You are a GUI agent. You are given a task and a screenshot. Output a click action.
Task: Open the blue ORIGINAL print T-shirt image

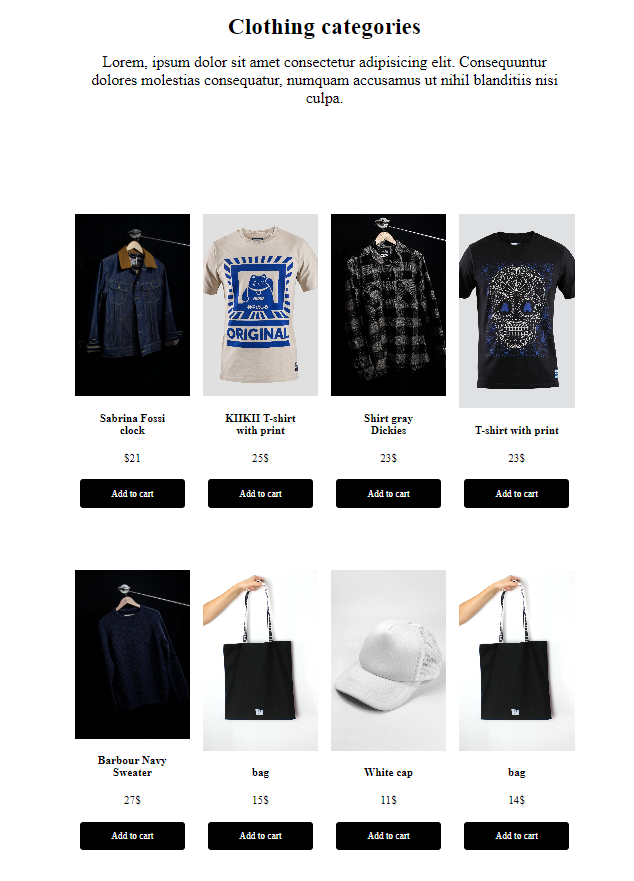pos(260,305)
